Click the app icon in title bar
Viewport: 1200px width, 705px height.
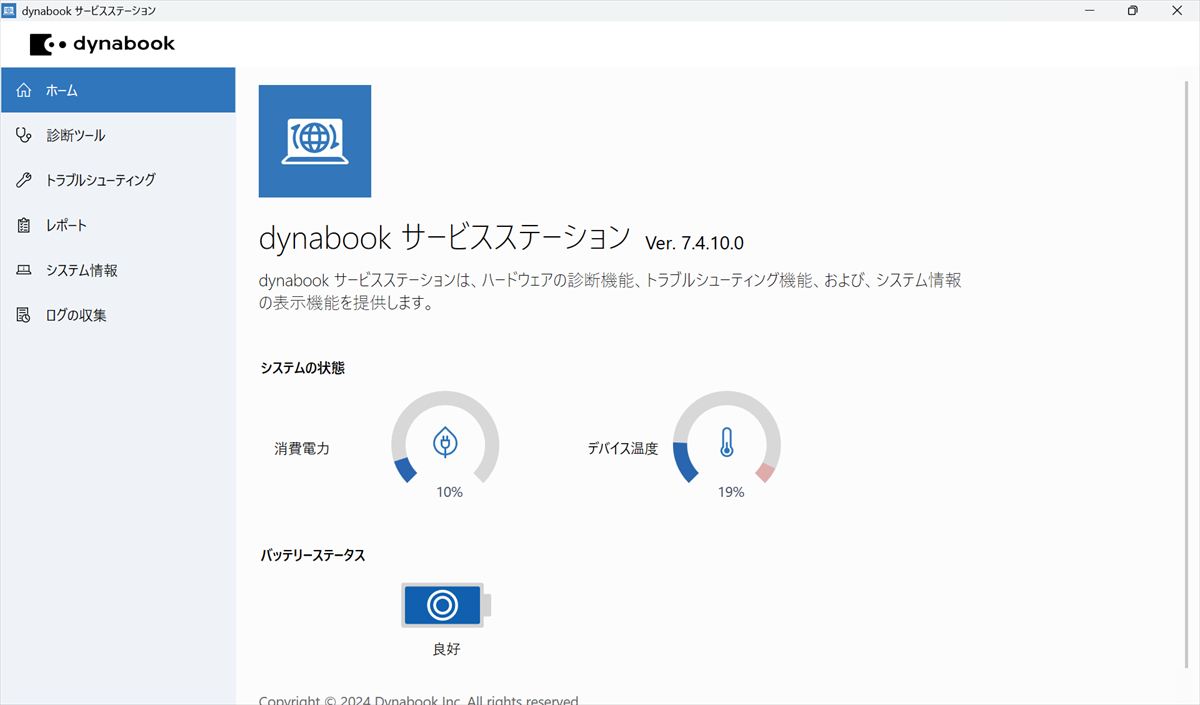tap(10, 10)
